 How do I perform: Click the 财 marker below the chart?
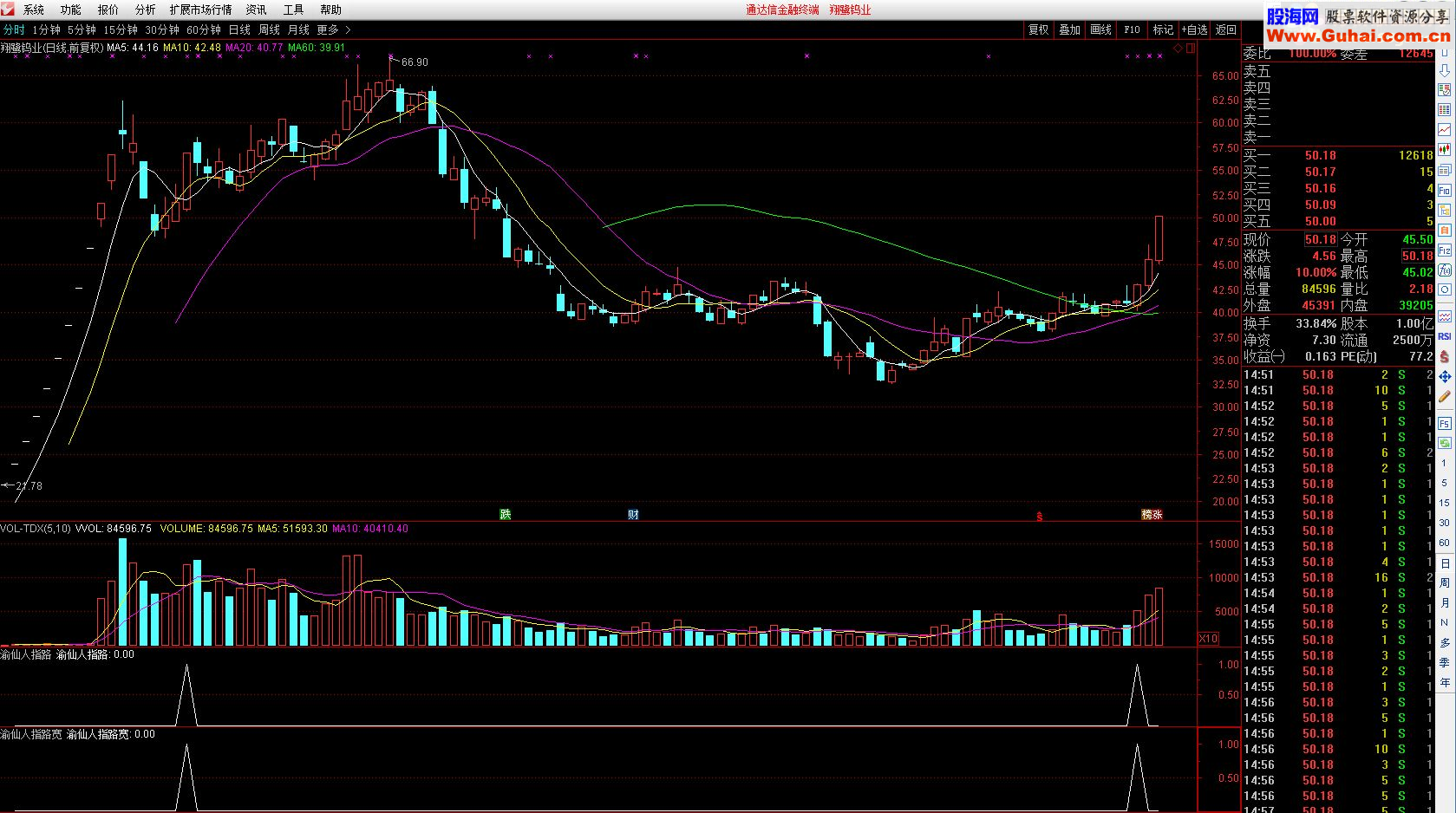633,515
